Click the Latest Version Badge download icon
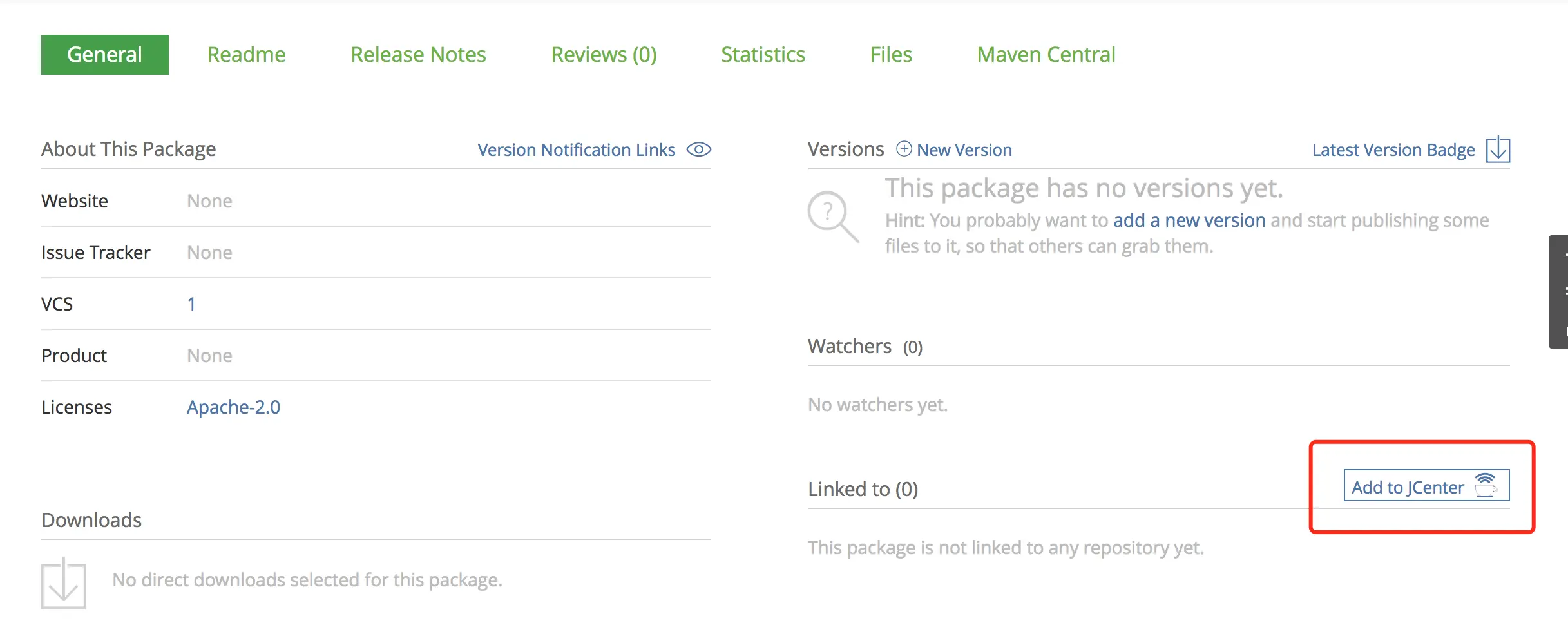 coord(1498,149)
